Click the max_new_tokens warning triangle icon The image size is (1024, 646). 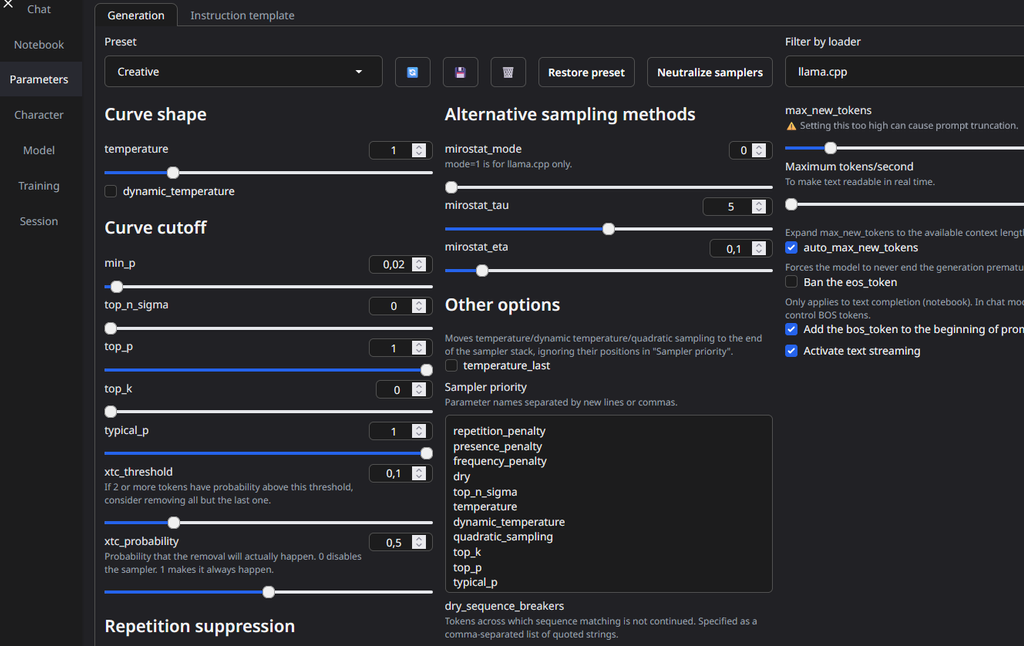click(x=791, y=126)
